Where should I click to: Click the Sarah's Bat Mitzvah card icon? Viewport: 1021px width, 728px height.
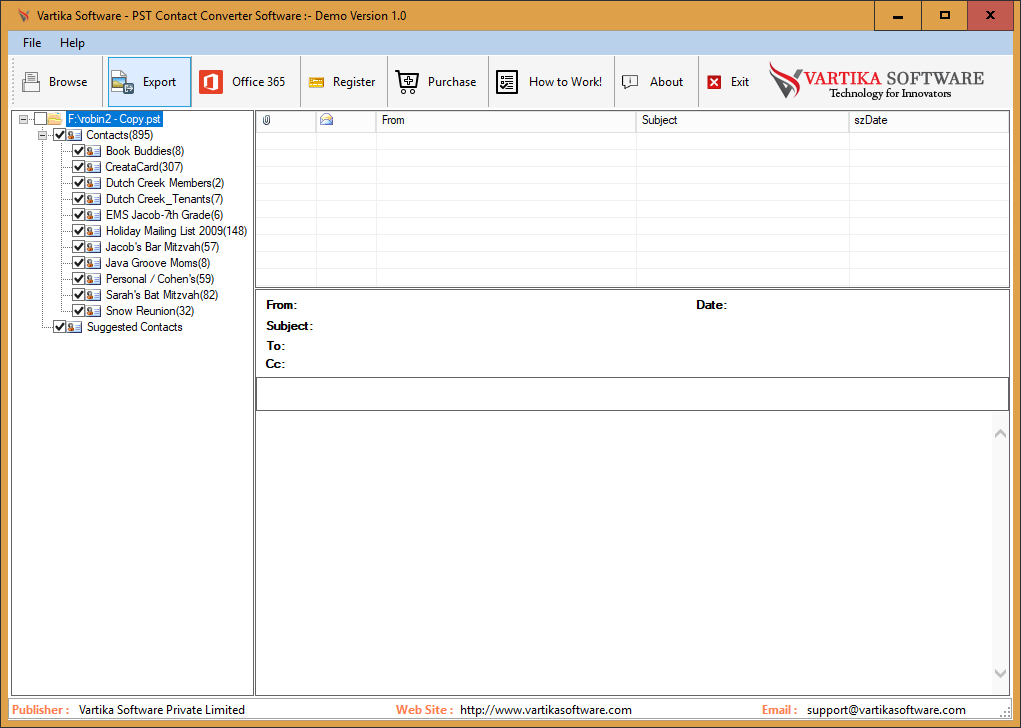point(94,295)
